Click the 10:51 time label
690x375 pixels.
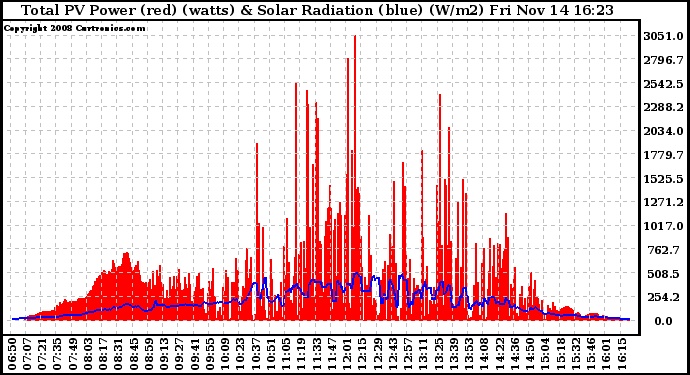pos(271,354)
